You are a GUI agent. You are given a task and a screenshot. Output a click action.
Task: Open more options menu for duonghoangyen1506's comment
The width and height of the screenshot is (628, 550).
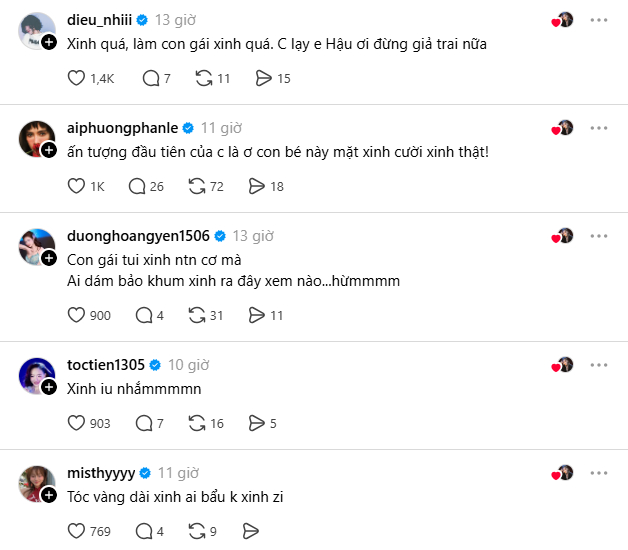(599, 236)
